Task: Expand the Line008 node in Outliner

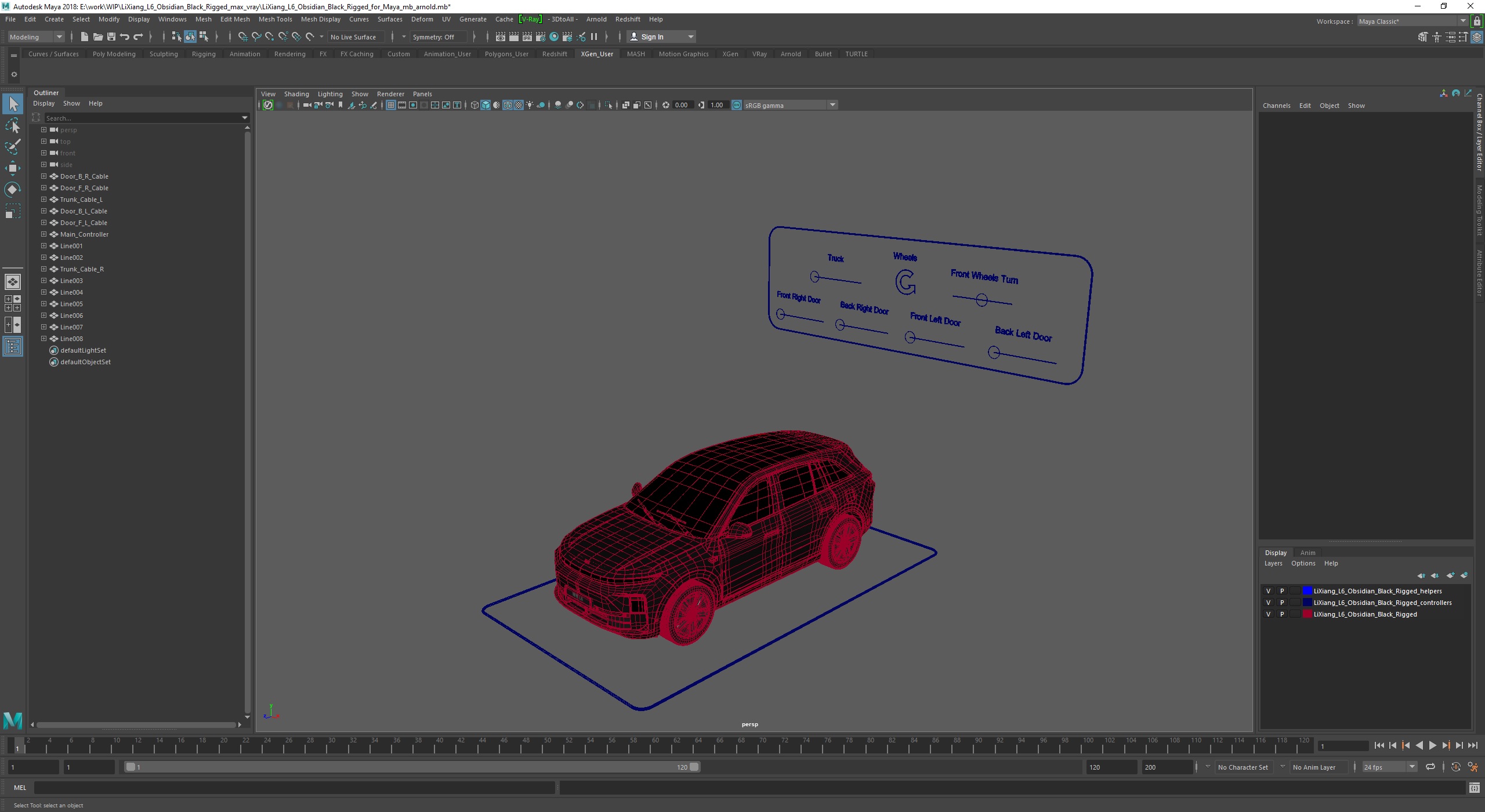Action: pos(44,339)
